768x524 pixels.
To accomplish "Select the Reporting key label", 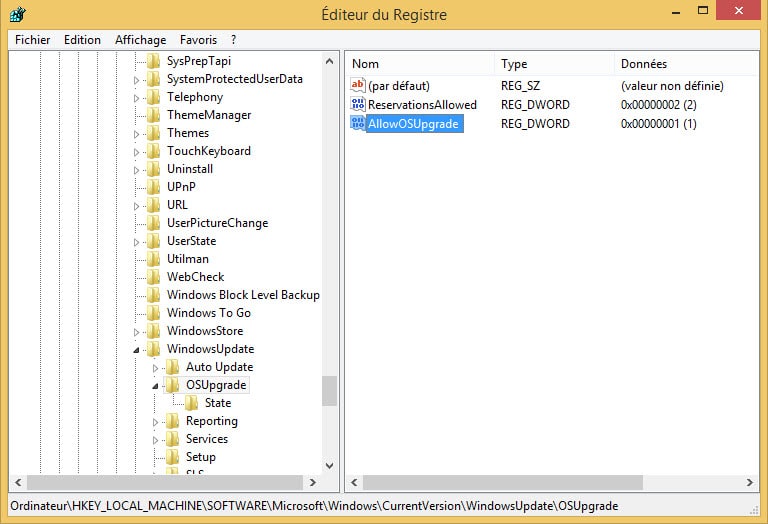I will coord(212,421).
